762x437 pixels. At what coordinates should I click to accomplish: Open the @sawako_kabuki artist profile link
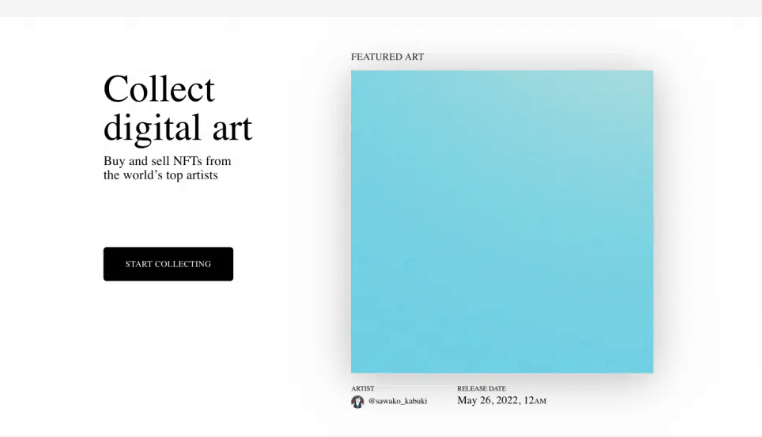[398, 401]
